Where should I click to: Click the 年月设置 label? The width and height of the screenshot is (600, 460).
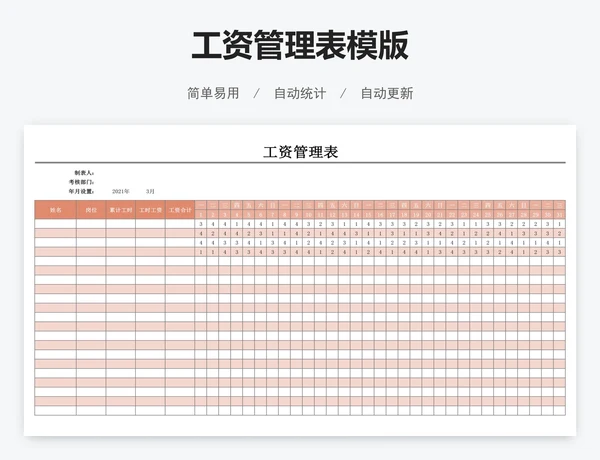(82, 191)
